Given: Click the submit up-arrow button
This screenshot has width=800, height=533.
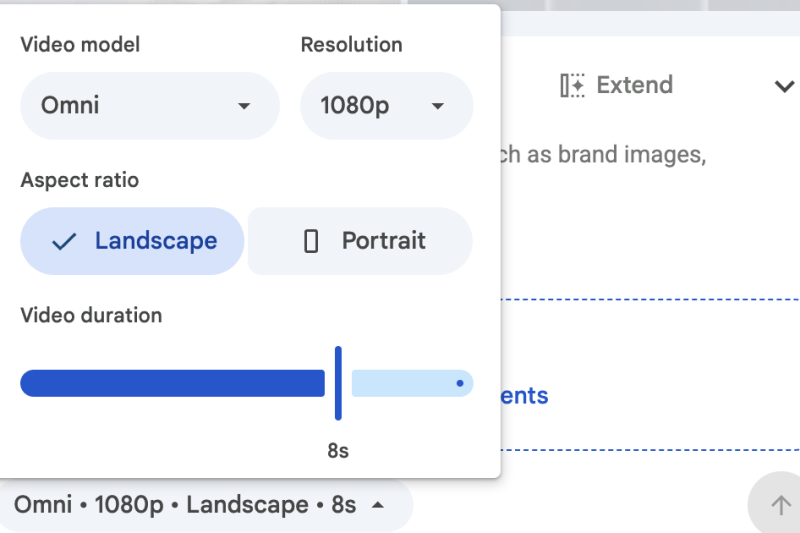Looking at the screenshot, I should click(x=779, y=505).
